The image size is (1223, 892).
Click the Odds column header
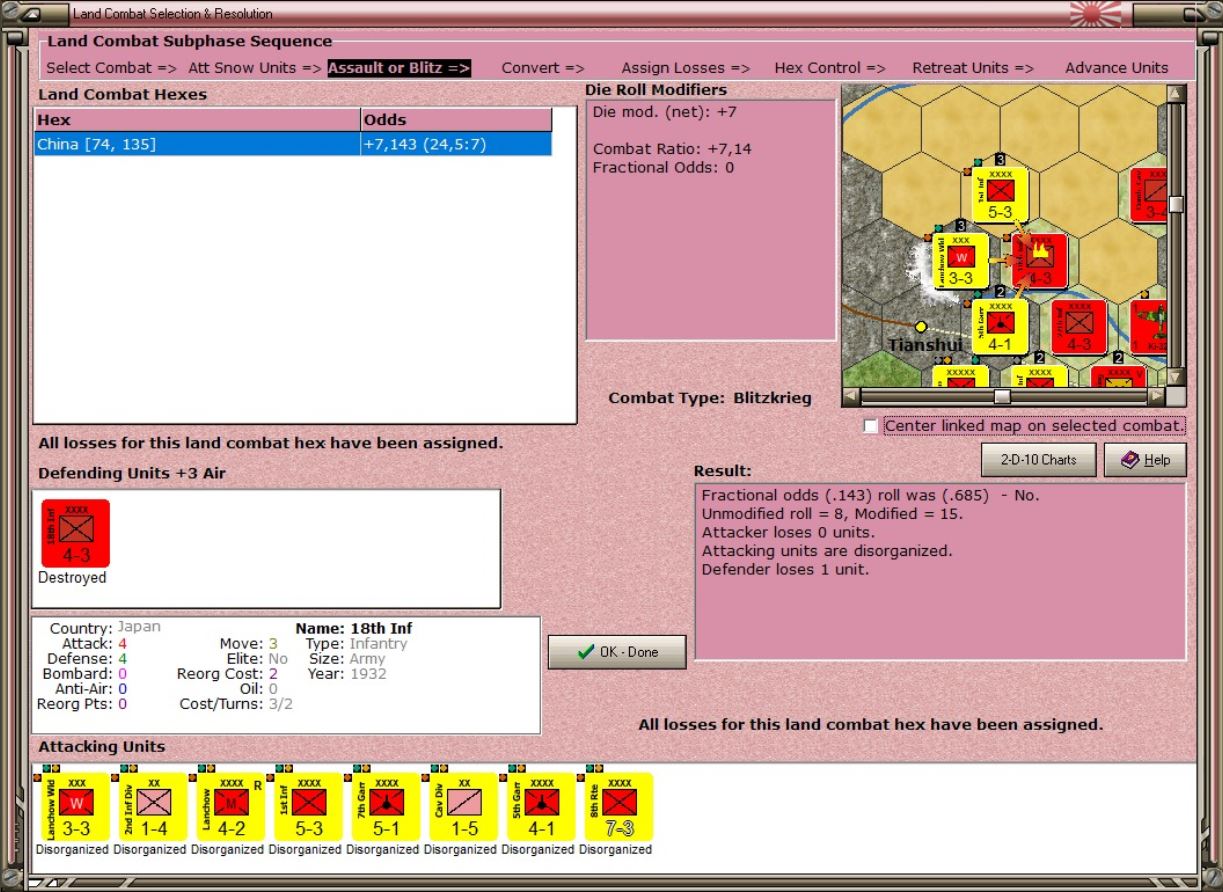click(x=456, y=119)
